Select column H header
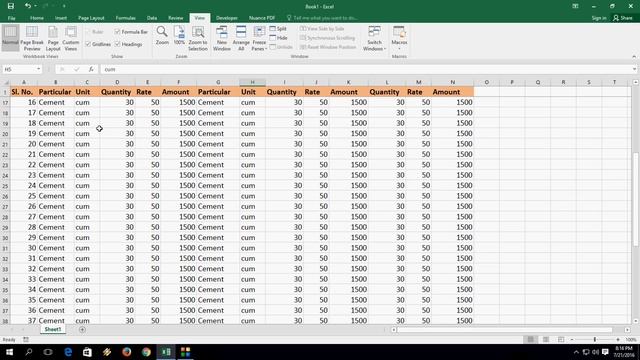The height and width of the screenshot is (360, 640). tap(252, 82)
